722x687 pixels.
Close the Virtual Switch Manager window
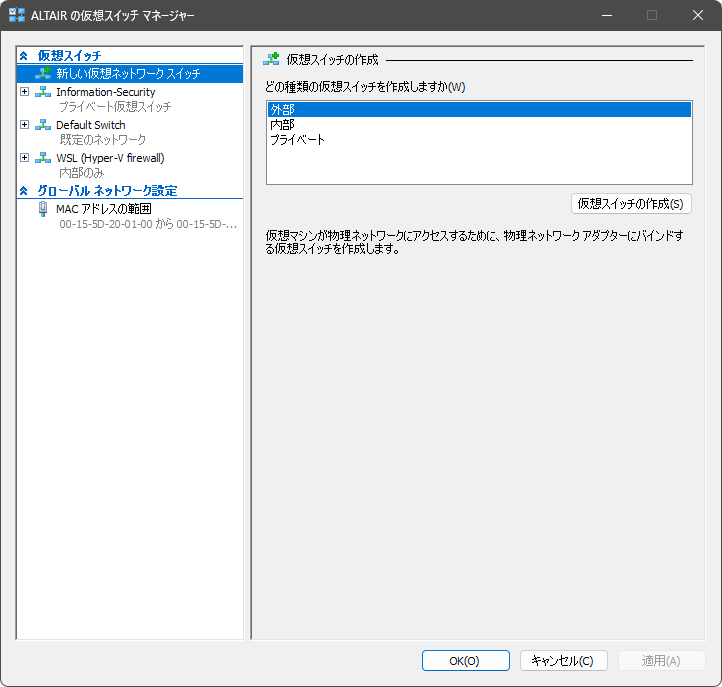tap(698, 15)
